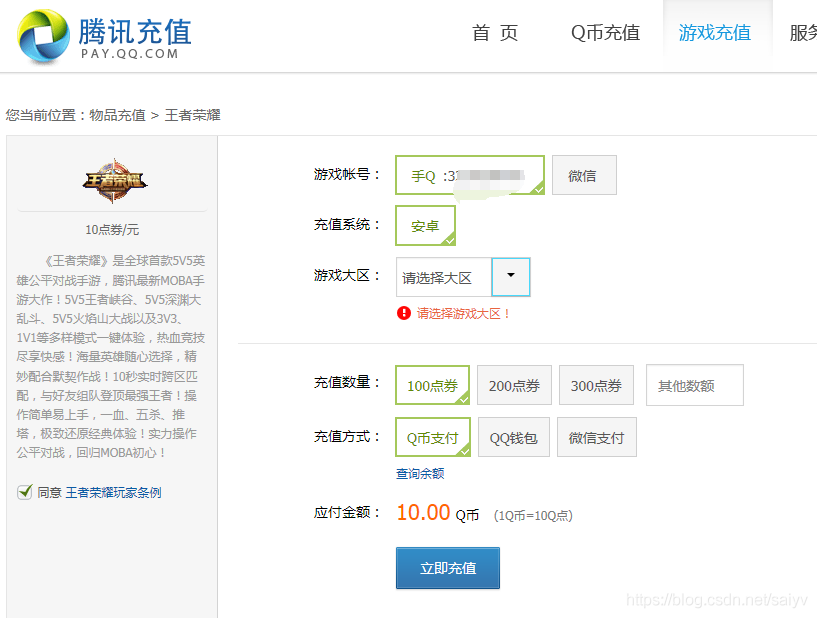Open the Q币充值 navigation tab

point(605,33)
